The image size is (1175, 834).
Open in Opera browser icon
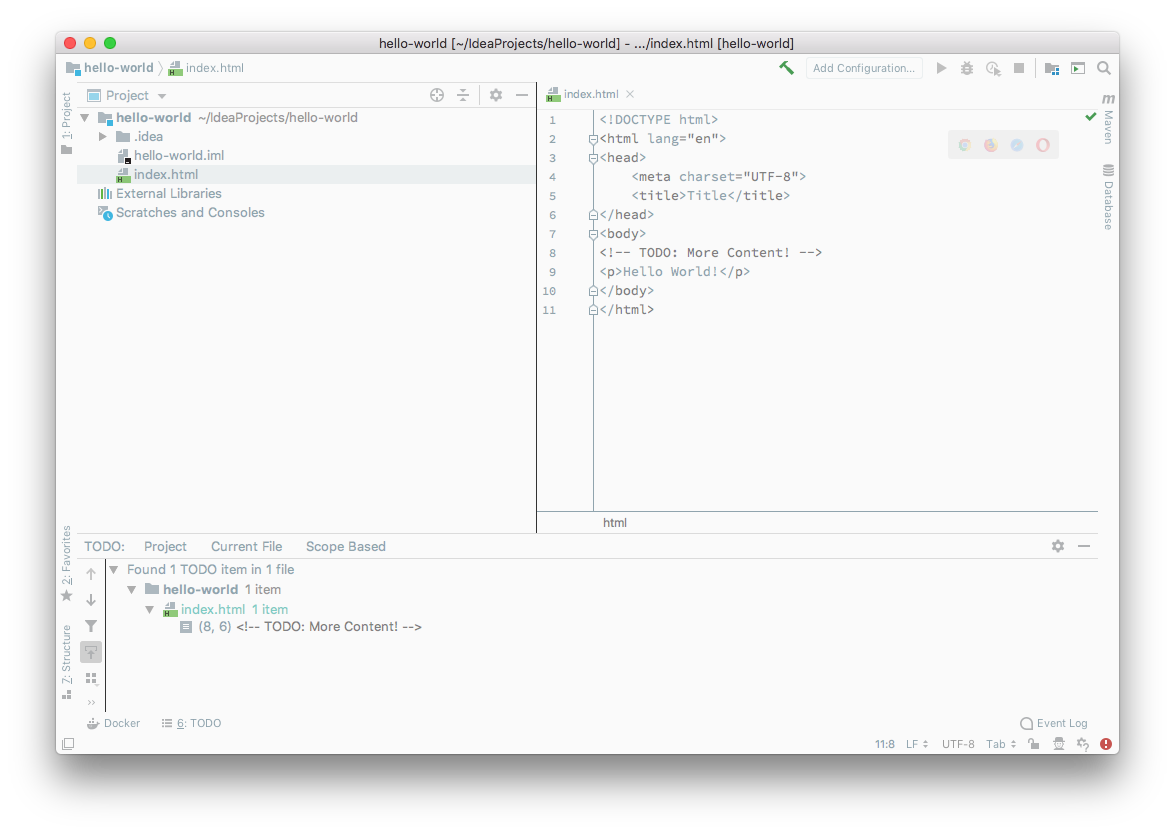(x=1043, y=145)
